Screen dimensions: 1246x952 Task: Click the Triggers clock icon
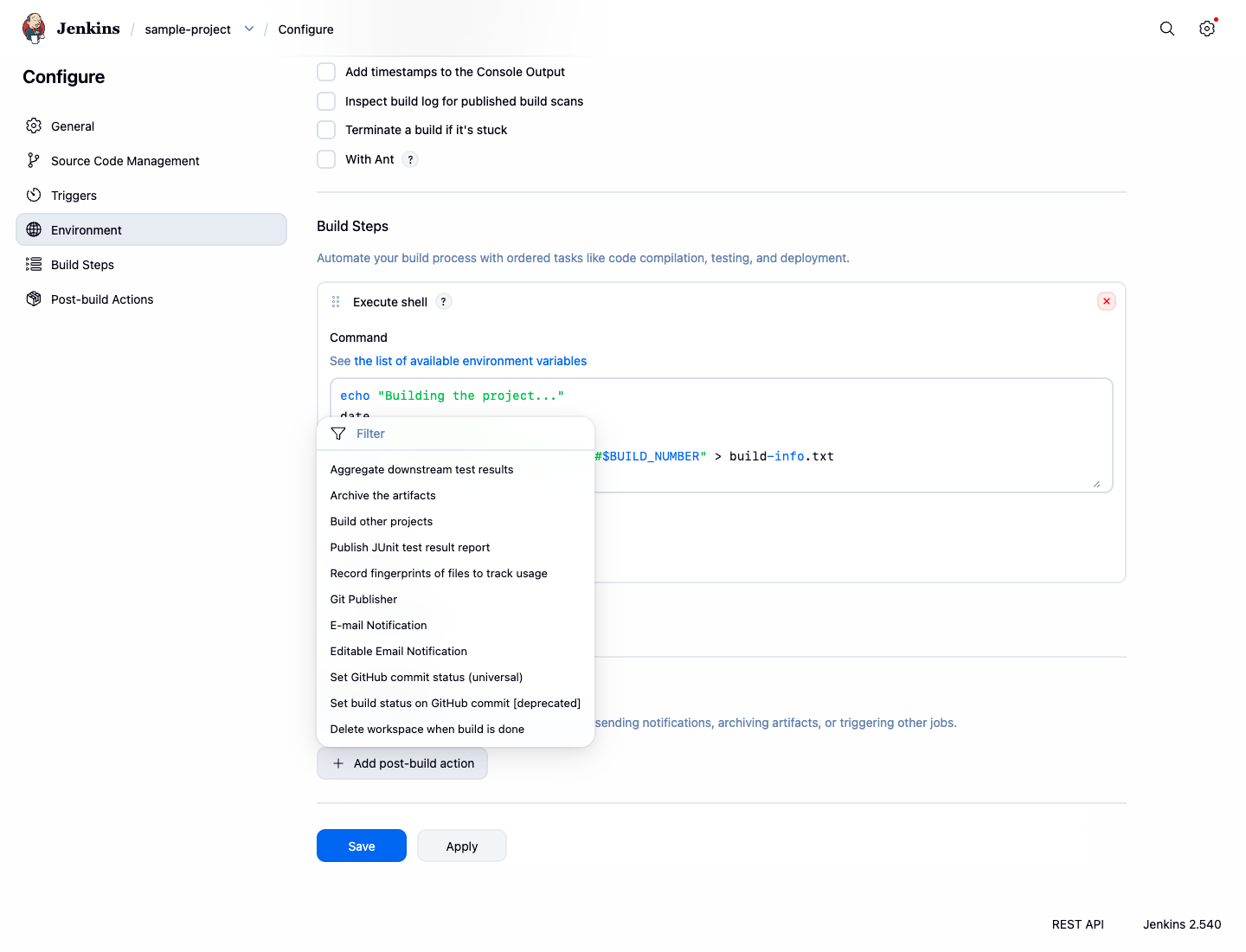[x=34, y=195]
